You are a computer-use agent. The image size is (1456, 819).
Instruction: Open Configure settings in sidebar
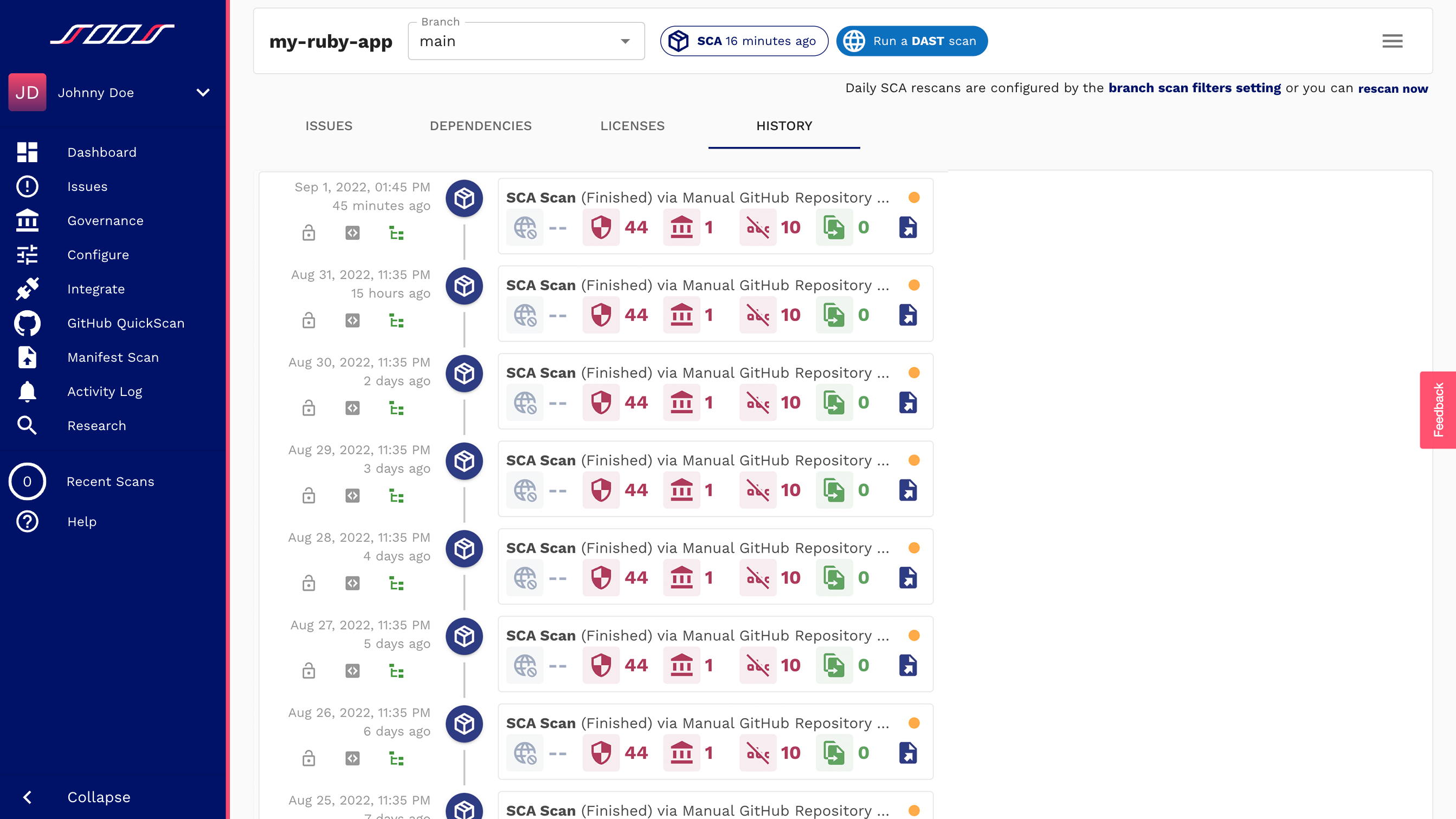pos(98,254)
